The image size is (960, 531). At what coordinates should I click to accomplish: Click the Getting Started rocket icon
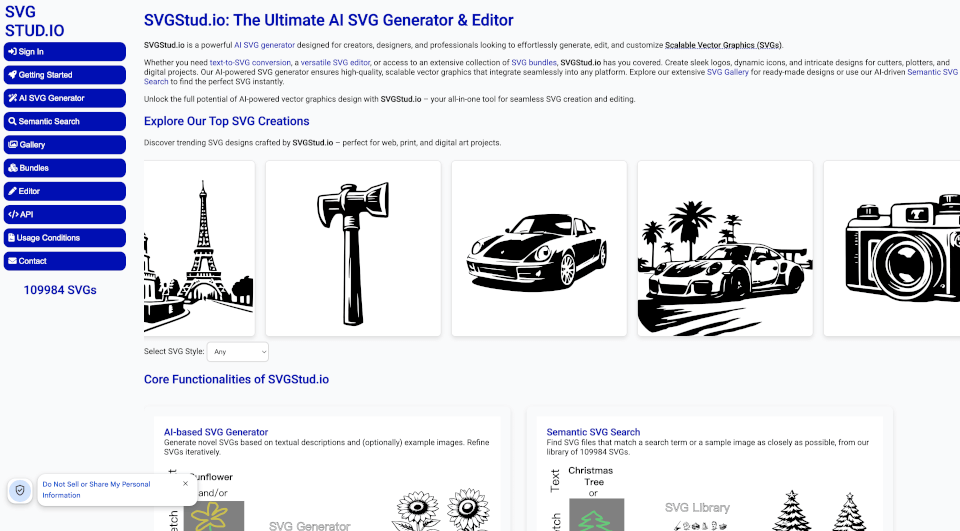pyautogui.click(x=12, y=75)
